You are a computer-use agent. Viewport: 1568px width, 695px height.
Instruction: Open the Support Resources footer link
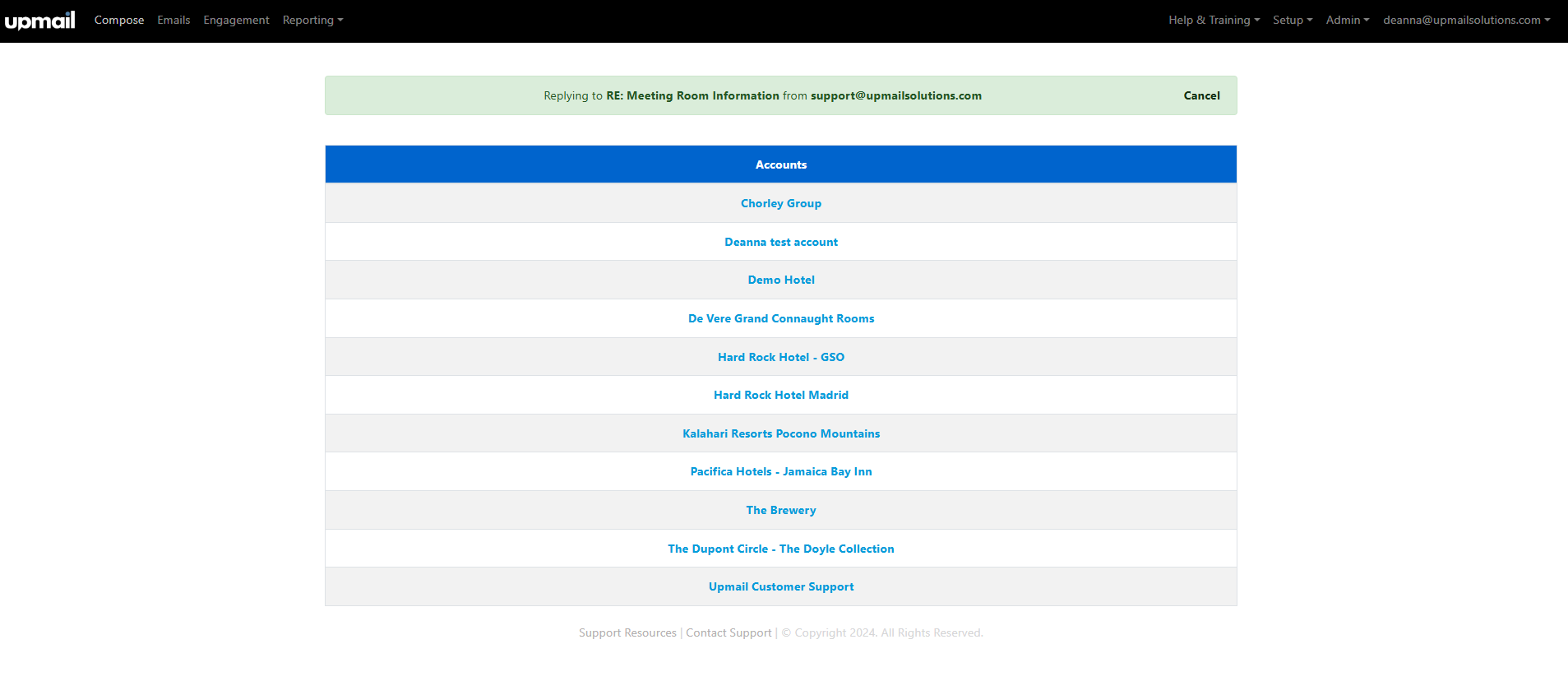click(627, 632)
